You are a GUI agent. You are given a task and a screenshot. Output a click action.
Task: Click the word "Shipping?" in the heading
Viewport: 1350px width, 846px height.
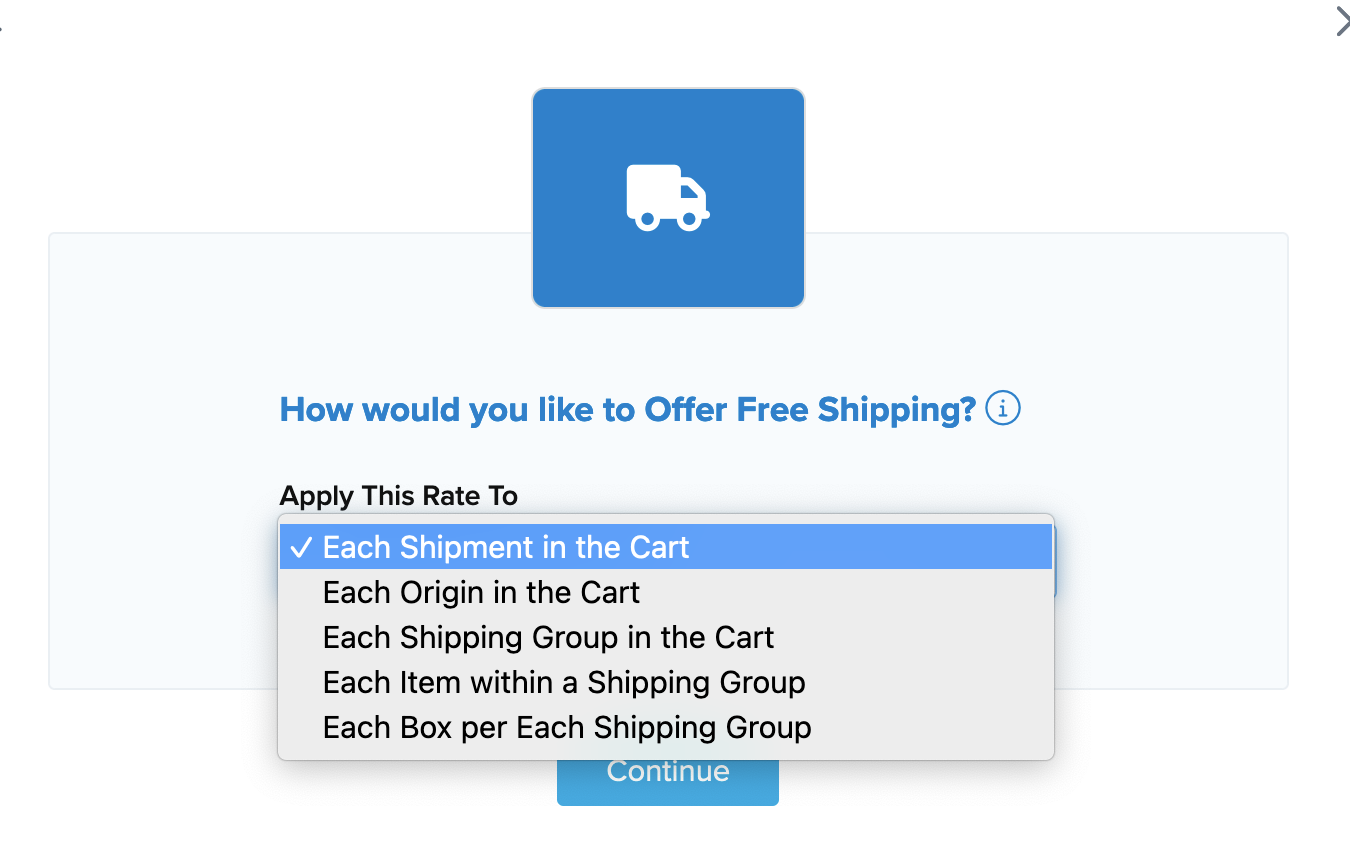[896, 409]
